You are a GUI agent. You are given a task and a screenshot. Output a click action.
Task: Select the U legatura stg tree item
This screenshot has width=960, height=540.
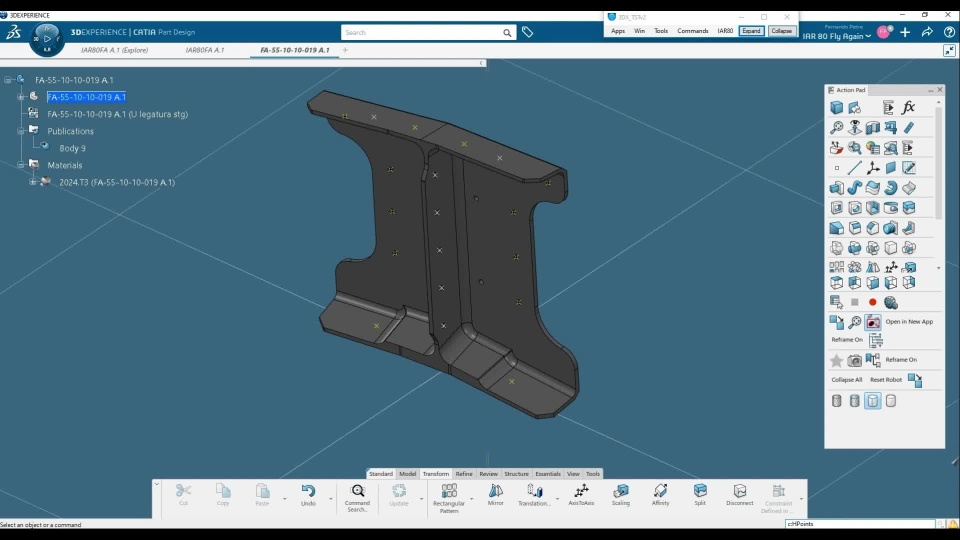pyautogui.click(x=118, y=114)
